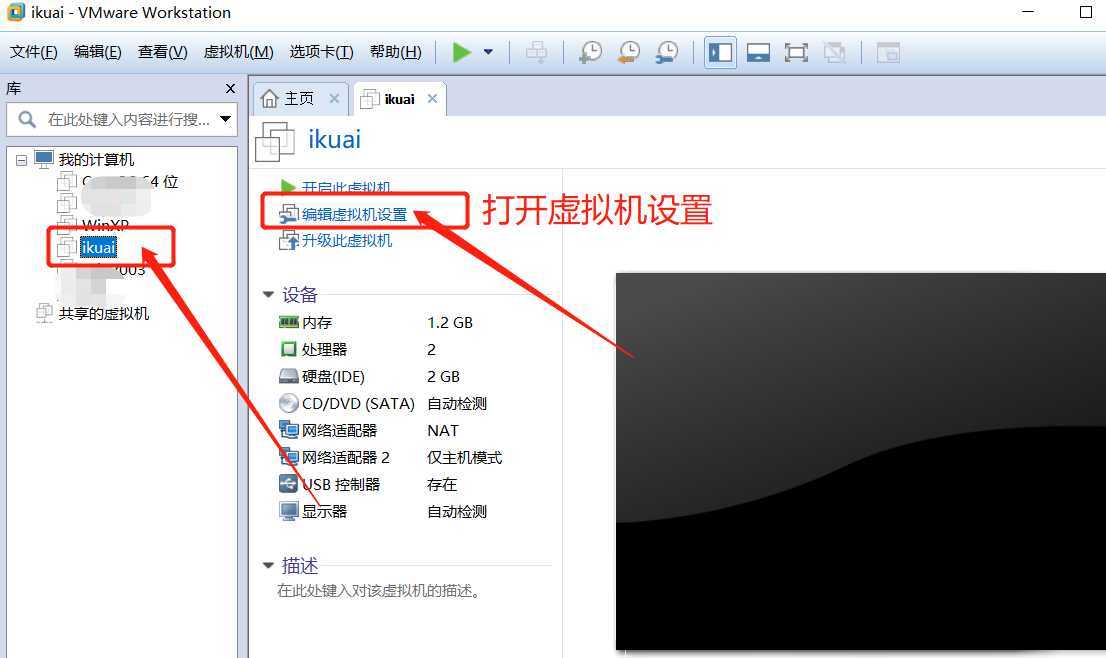Viewport: 1106px width, 658px height.
Task: Collapse the 设备 section
Action: (268, 294)
